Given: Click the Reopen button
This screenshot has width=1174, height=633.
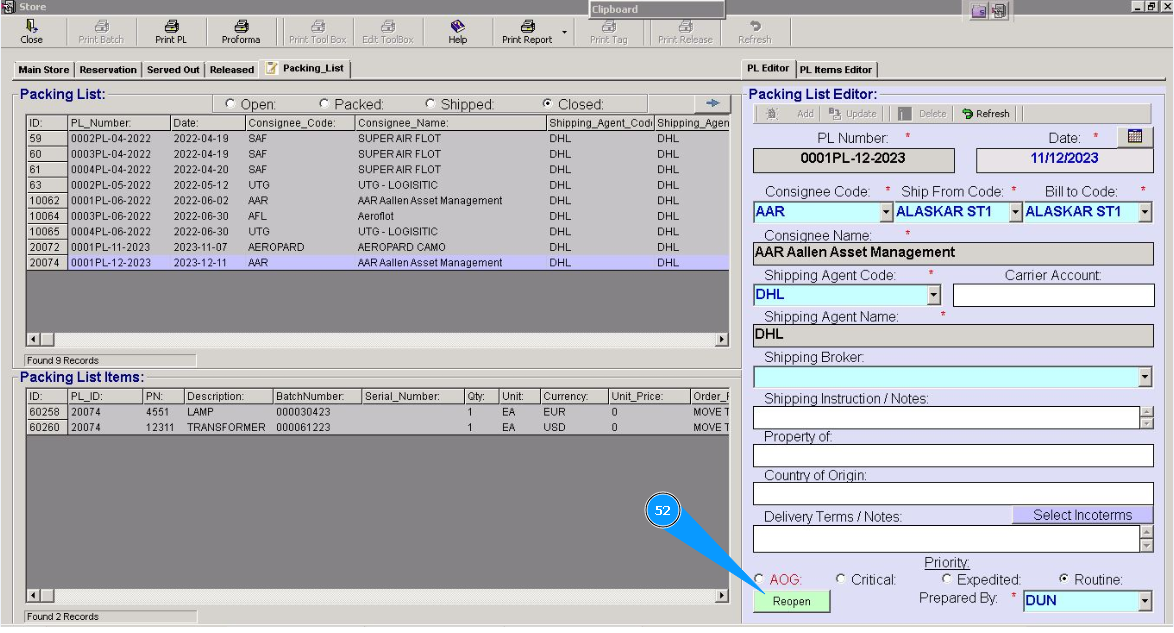Looking at the screenshot, I should [x=791, y=601].
